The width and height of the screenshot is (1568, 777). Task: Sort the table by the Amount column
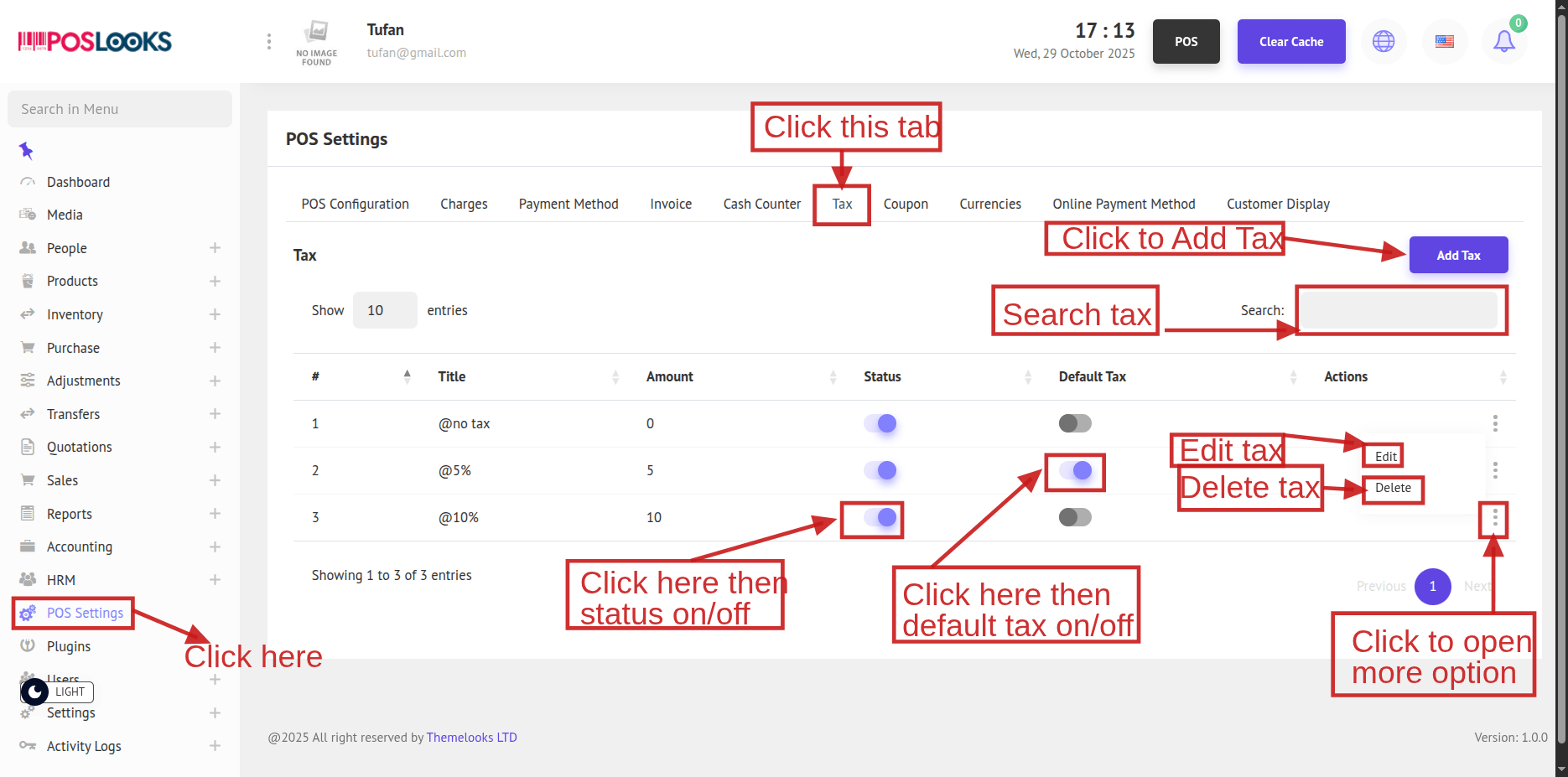coord(669,377)
